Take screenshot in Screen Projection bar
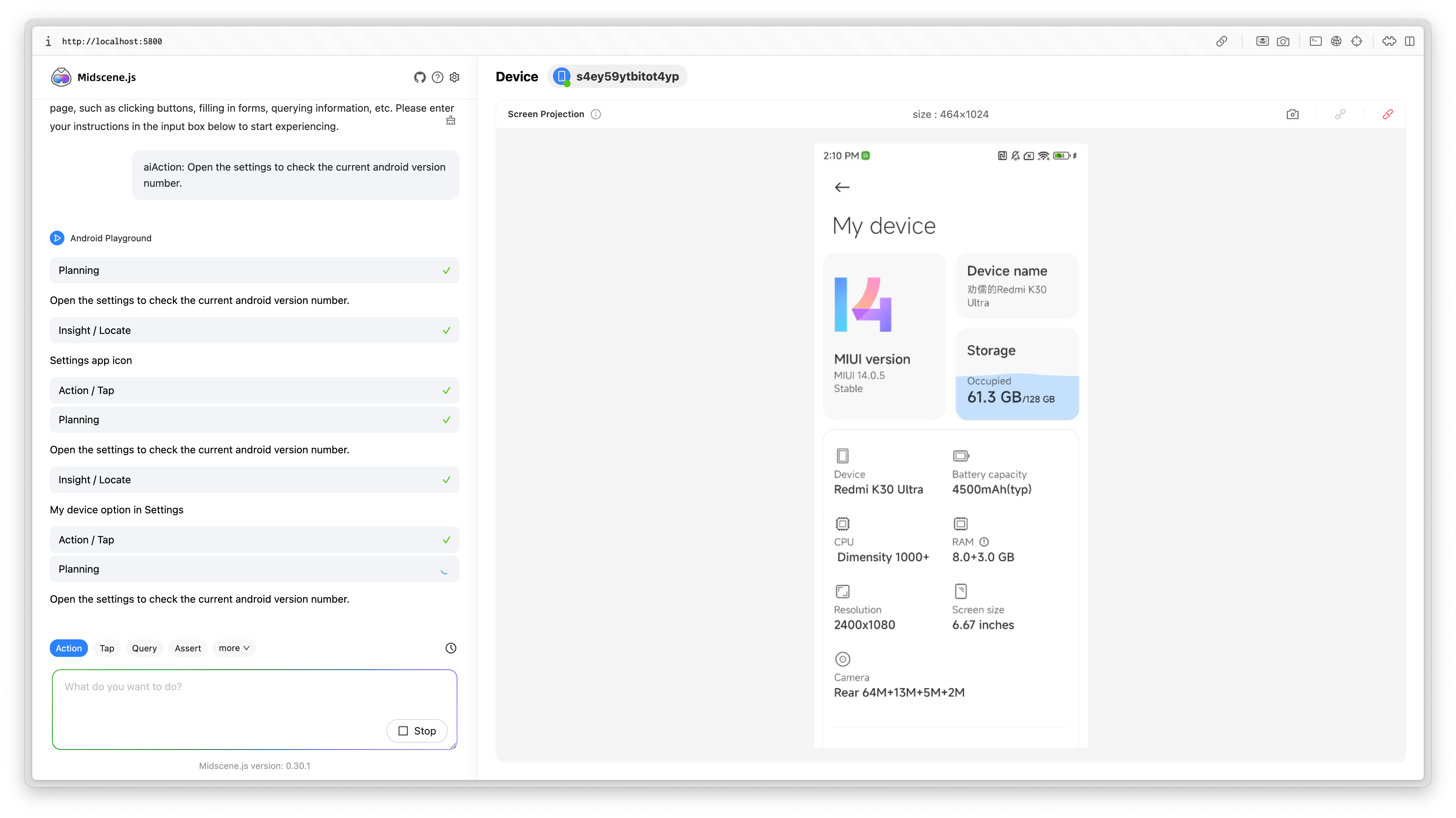 (1292, 114)
